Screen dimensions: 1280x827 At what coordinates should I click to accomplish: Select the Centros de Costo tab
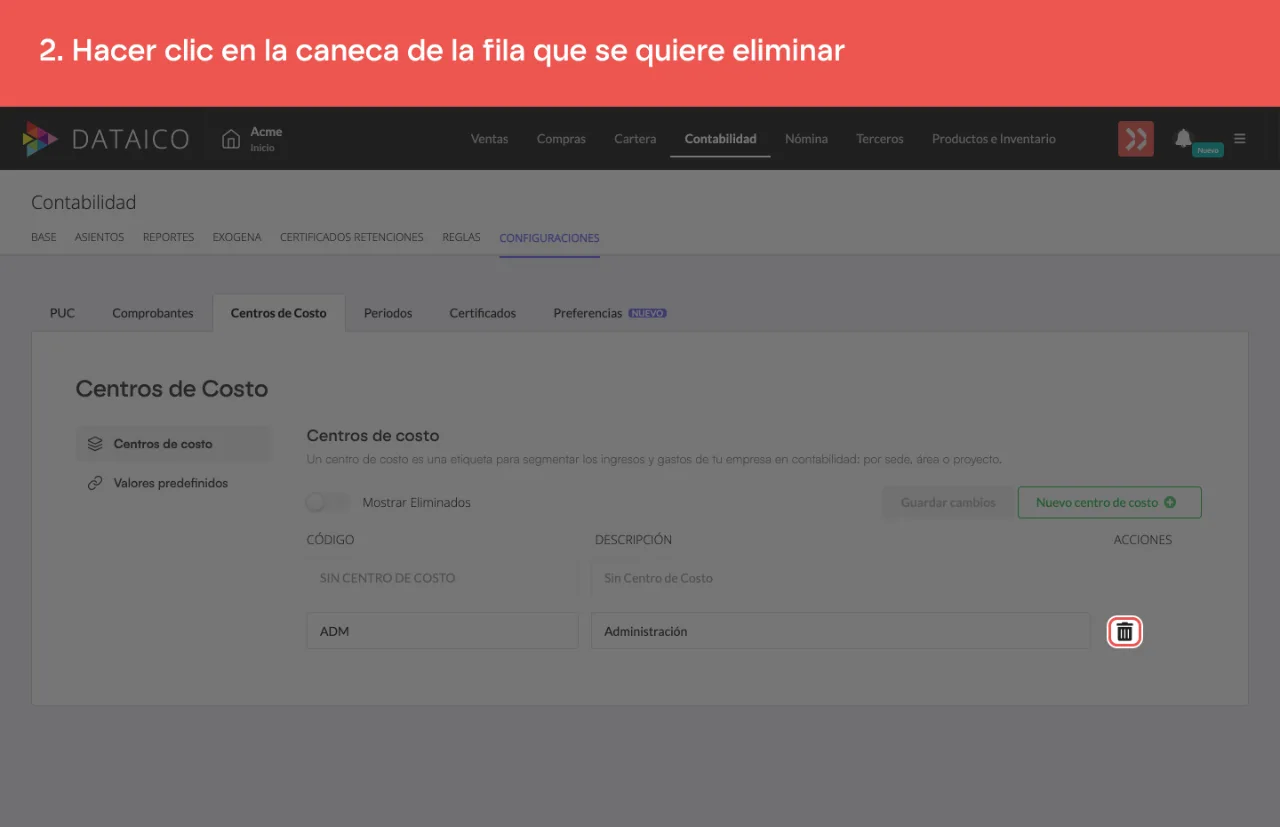click(x=279, y=313)
